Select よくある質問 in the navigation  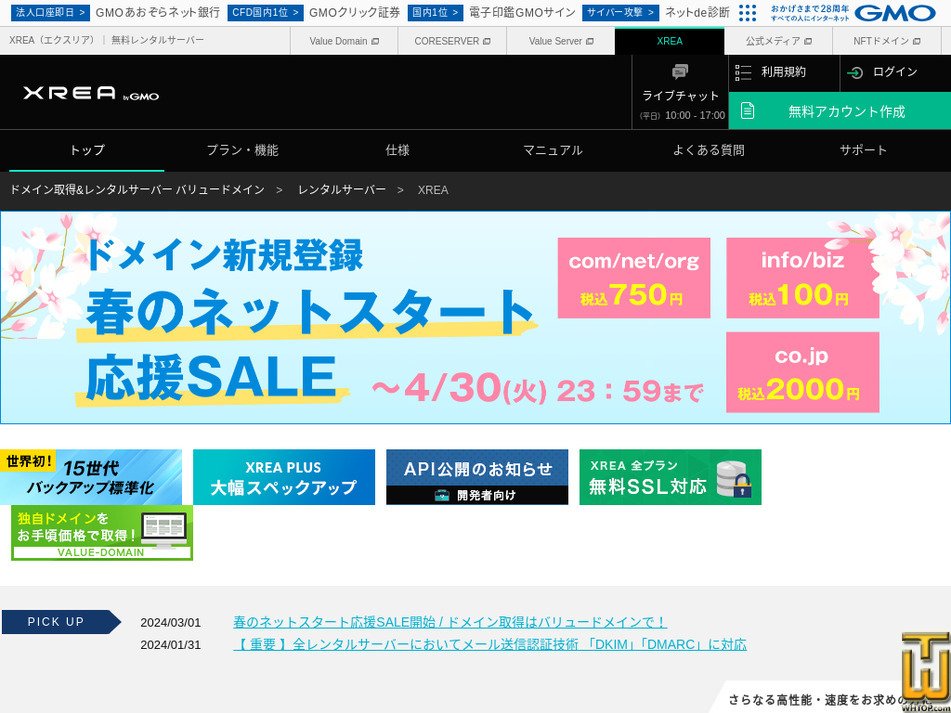pos(707,149)
